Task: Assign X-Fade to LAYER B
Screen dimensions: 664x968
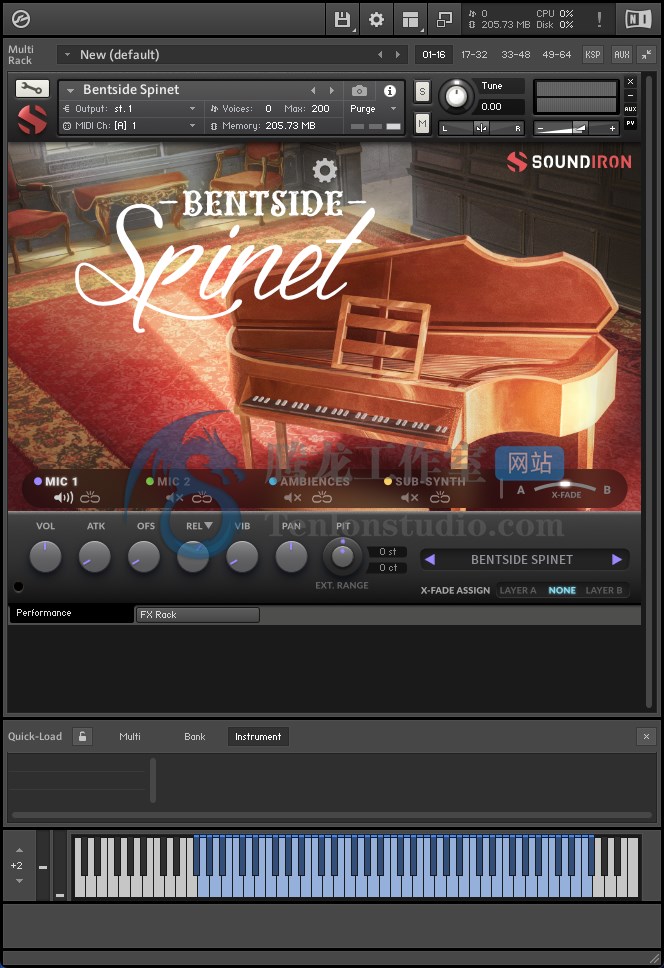Action: coord(604,590)
